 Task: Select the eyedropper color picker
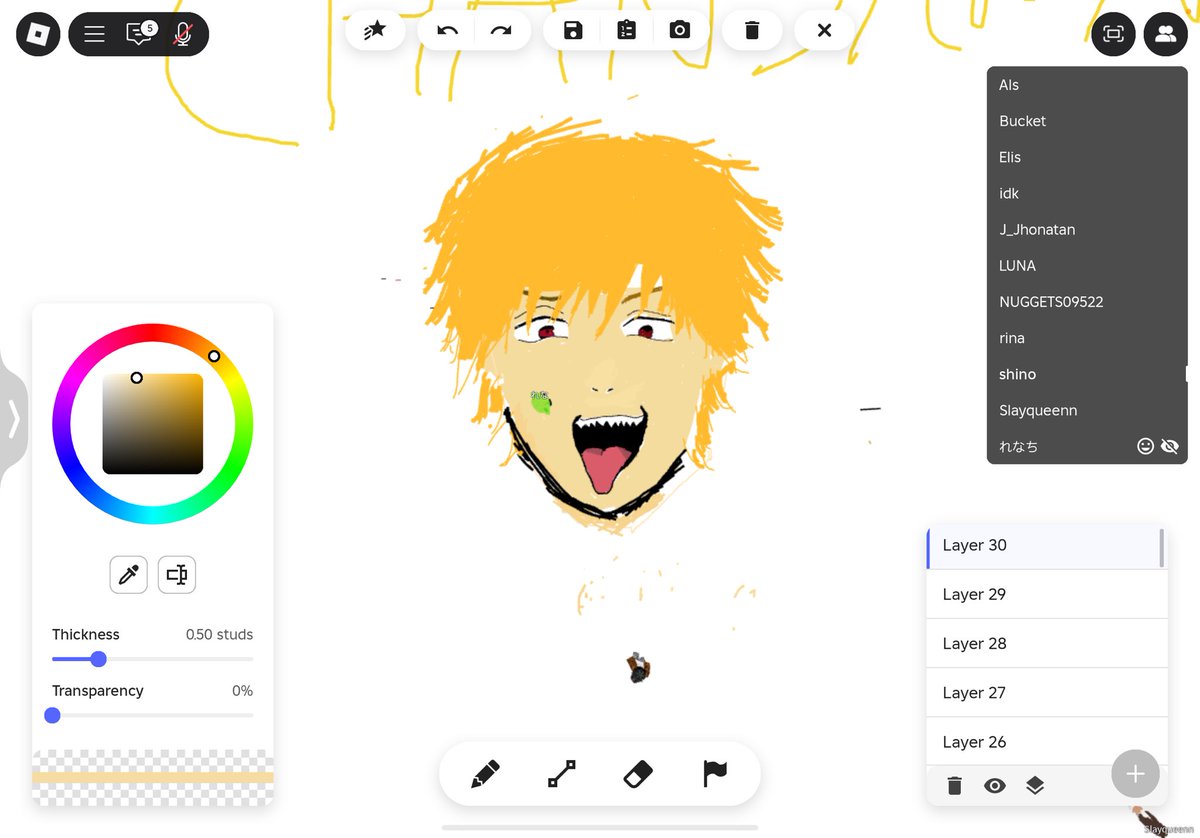(x=128, y=575)
